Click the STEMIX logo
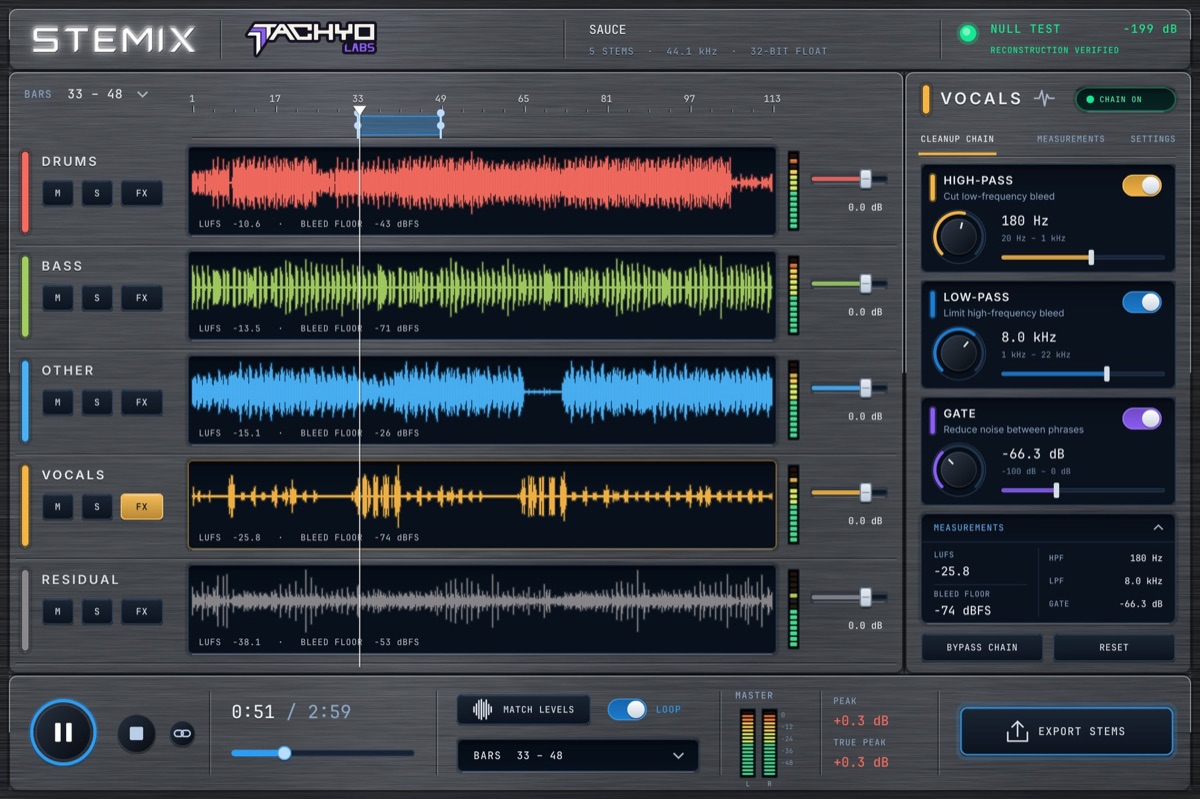Image resolution: width=1200 pixels, height=799 pixels. click(x=113, y=39)
